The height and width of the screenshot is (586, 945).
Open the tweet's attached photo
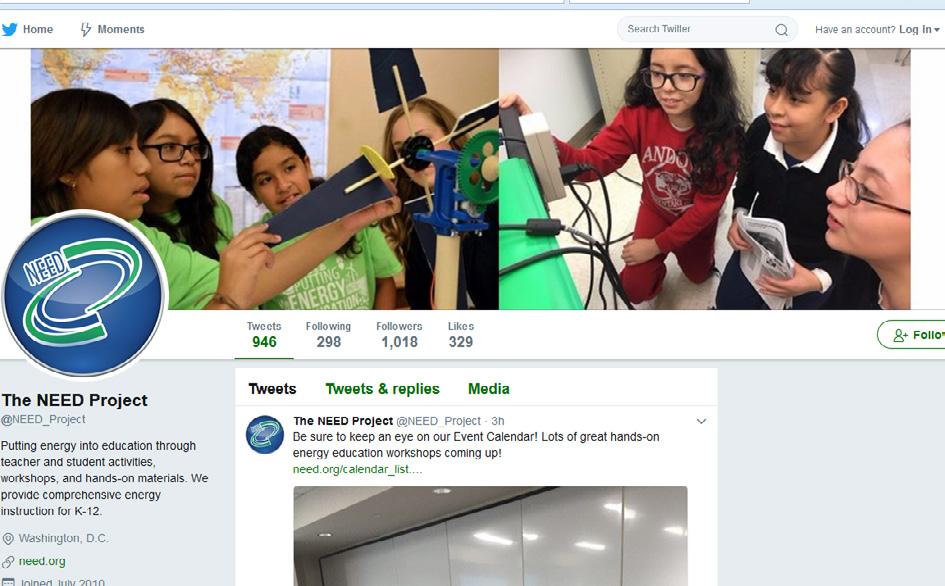pos(490,536)
